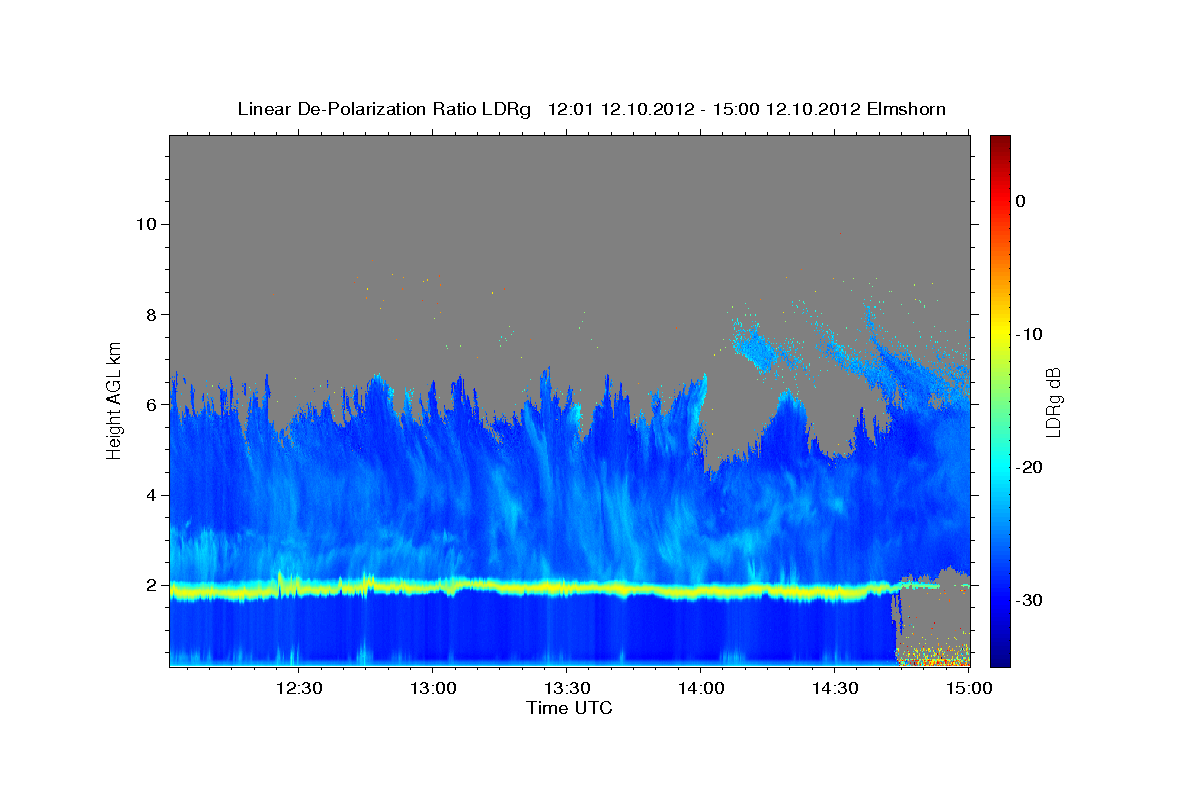The height and width of the screenshot is (800, 1200).
Task: Click the yellow melting layer band at 13:00
Action: click(432, 587)
